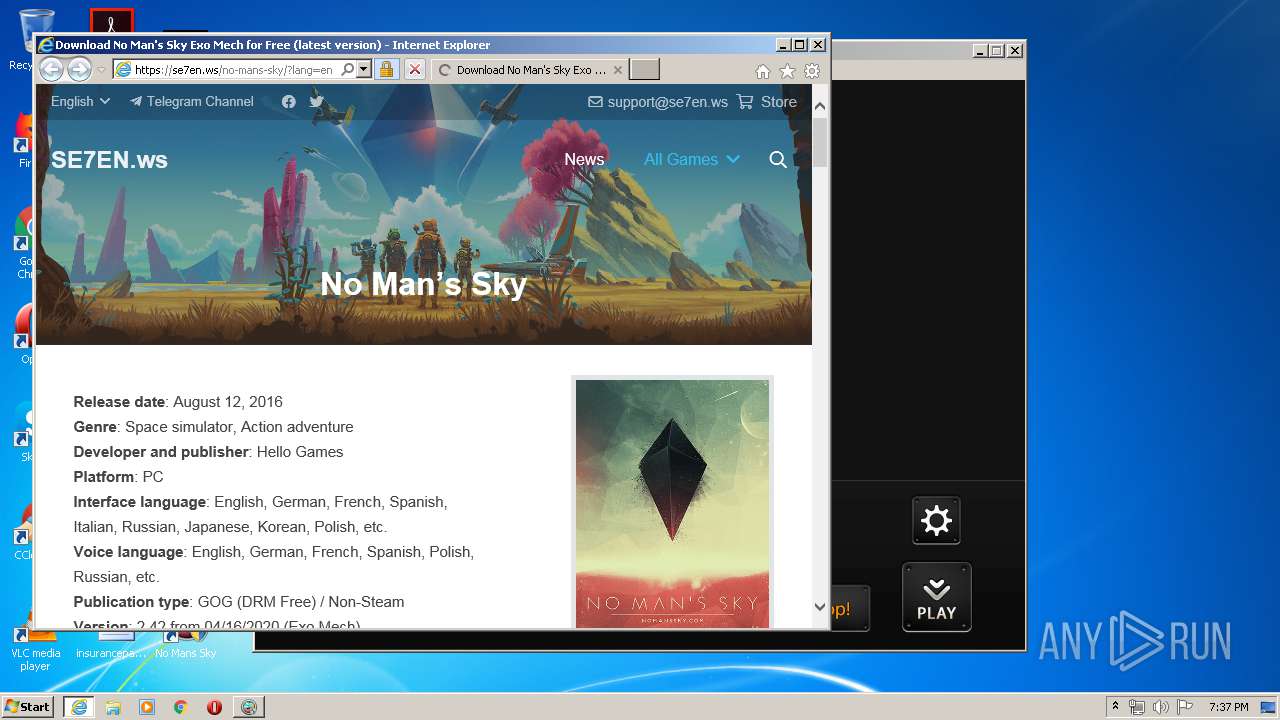Viewport: 1280px width, 720px height.
Task: Click the 'Publication type' GOG line
Action: [239, 602]
